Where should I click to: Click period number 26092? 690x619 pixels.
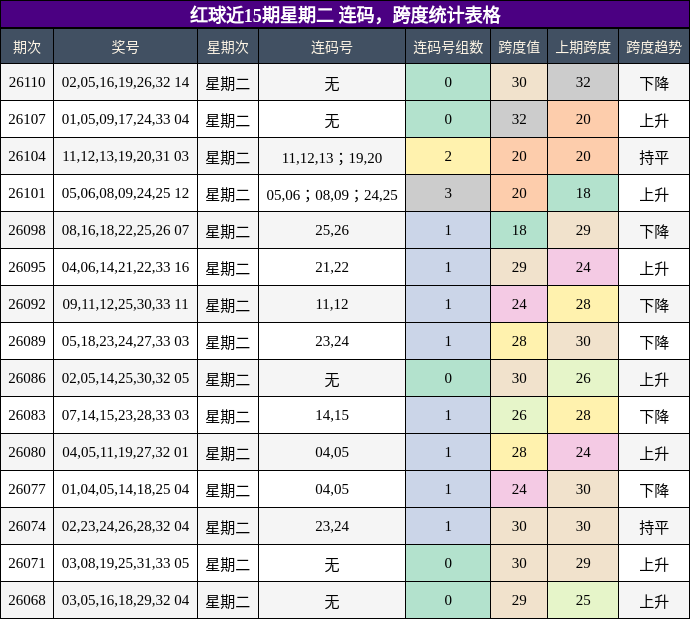click(27, 304)
